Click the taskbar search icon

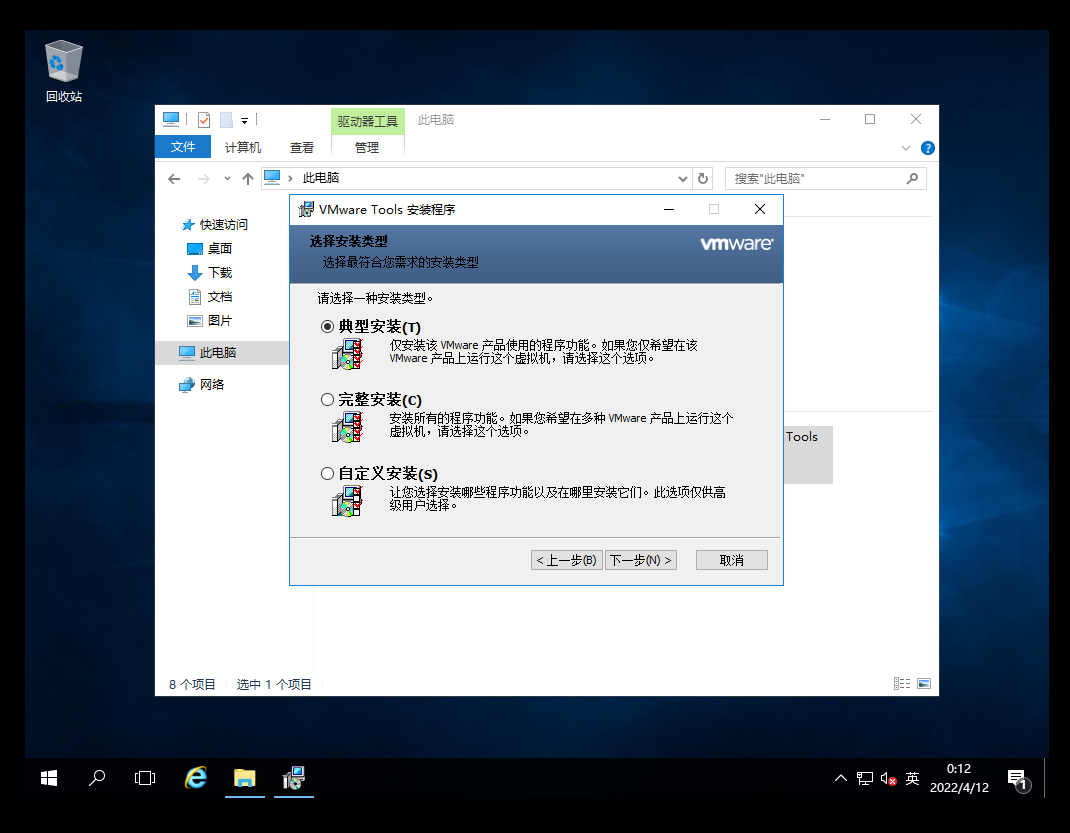coord(97,778)
